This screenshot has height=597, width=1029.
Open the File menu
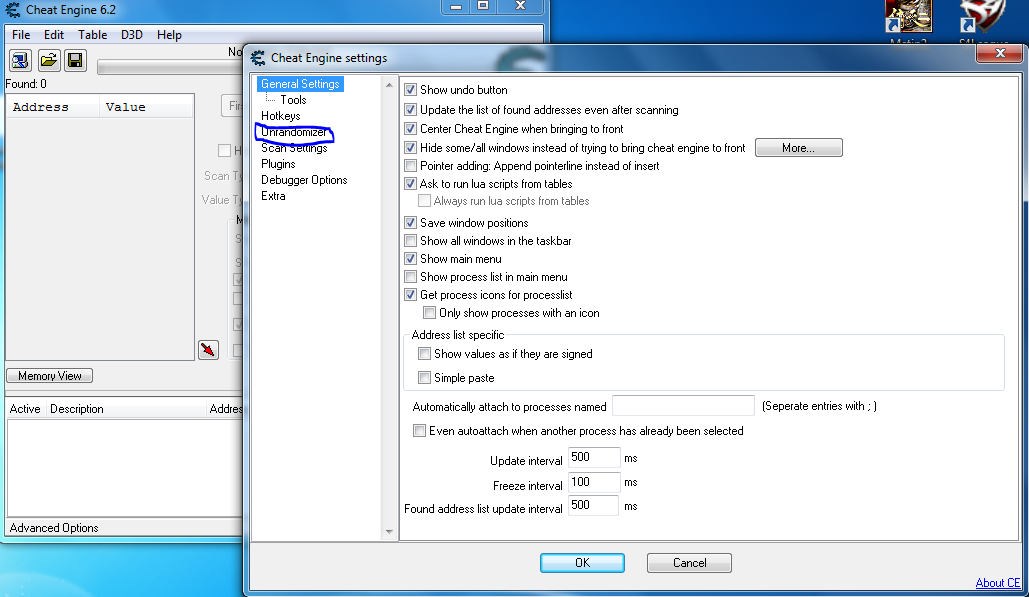21,35
